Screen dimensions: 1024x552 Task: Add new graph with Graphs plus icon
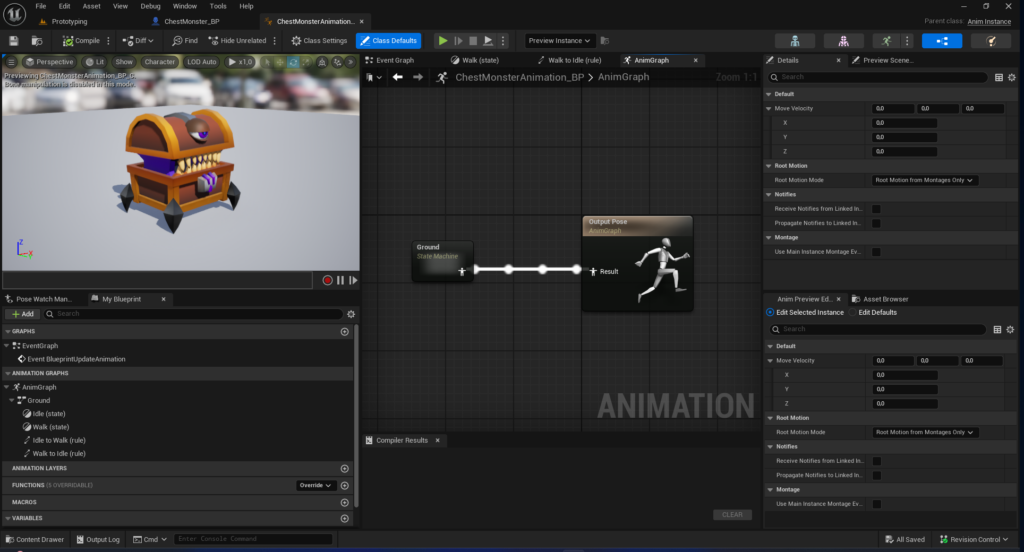345,331
